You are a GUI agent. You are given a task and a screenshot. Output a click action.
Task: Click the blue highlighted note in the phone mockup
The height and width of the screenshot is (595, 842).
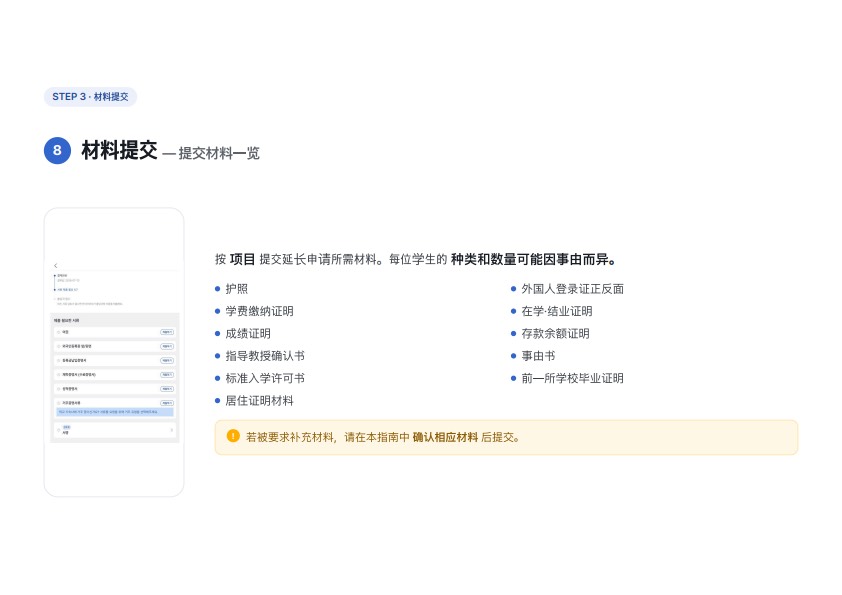point(115,412)
